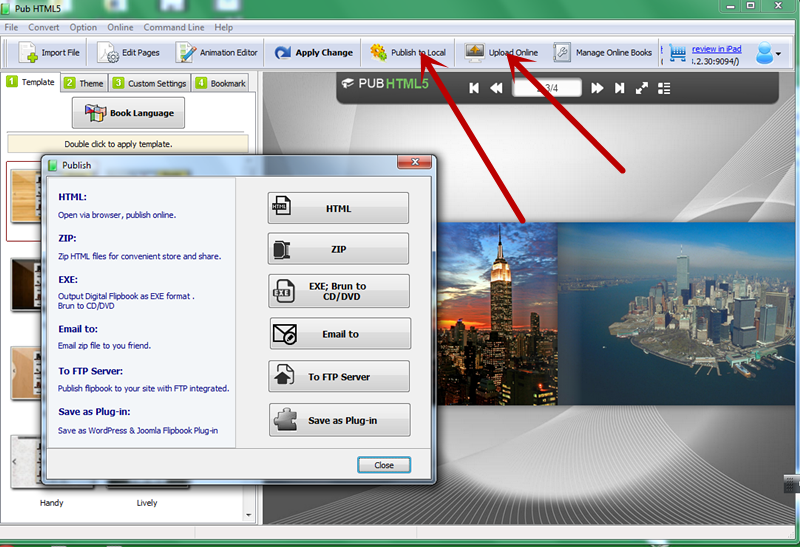800x547 pixels.
Task: Open the Command Line menu
Action: [x=173, y=28]
